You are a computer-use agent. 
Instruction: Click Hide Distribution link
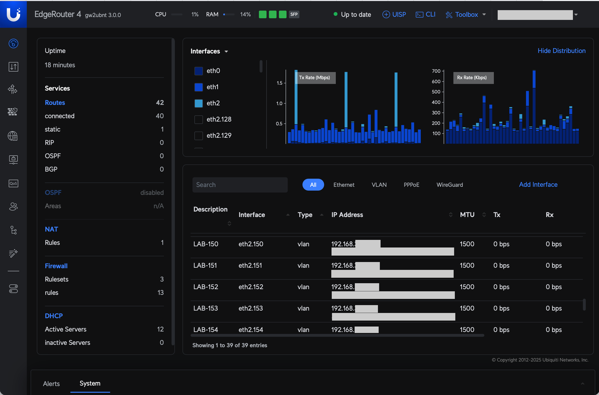coord(561,51)
